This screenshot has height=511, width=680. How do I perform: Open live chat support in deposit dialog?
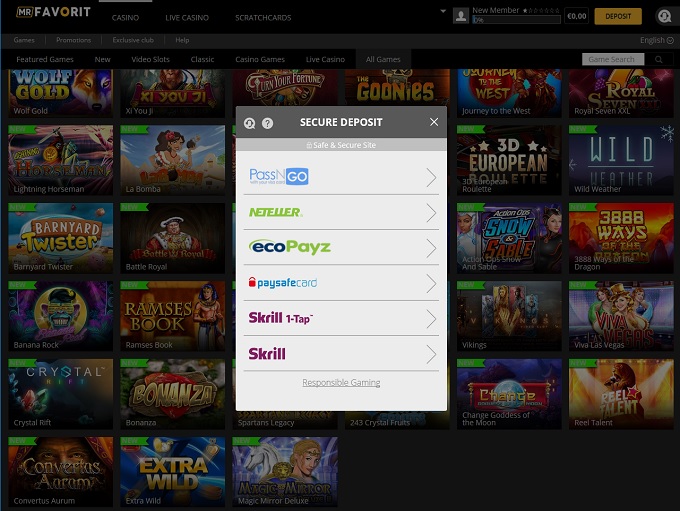pos(250,123)
